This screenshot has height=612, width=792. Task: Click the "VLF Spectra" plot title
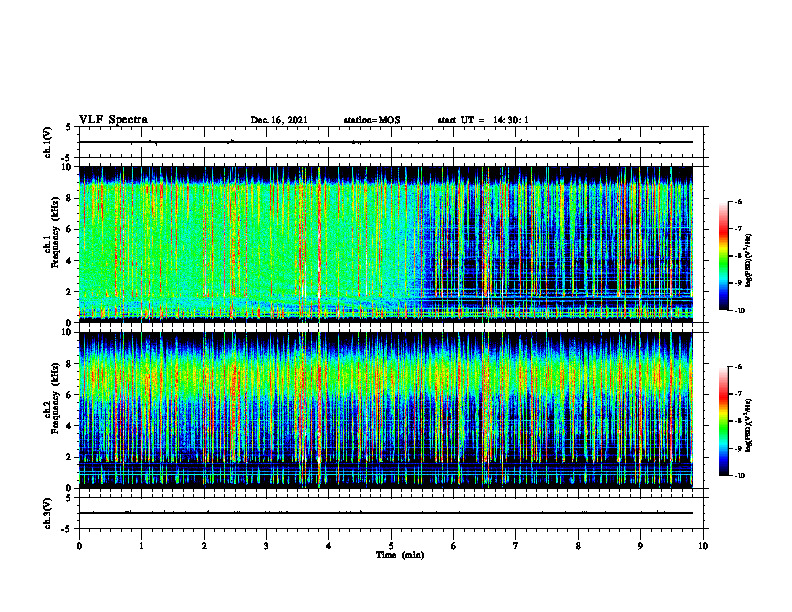[113, 120]
